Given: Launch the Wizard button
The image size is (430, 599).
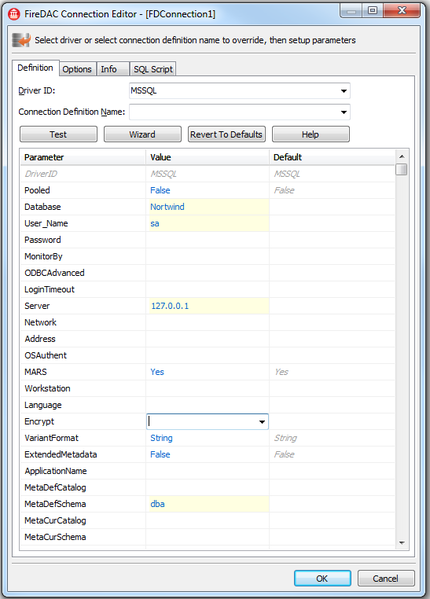Looking at the screenshot, I should 142,134.
